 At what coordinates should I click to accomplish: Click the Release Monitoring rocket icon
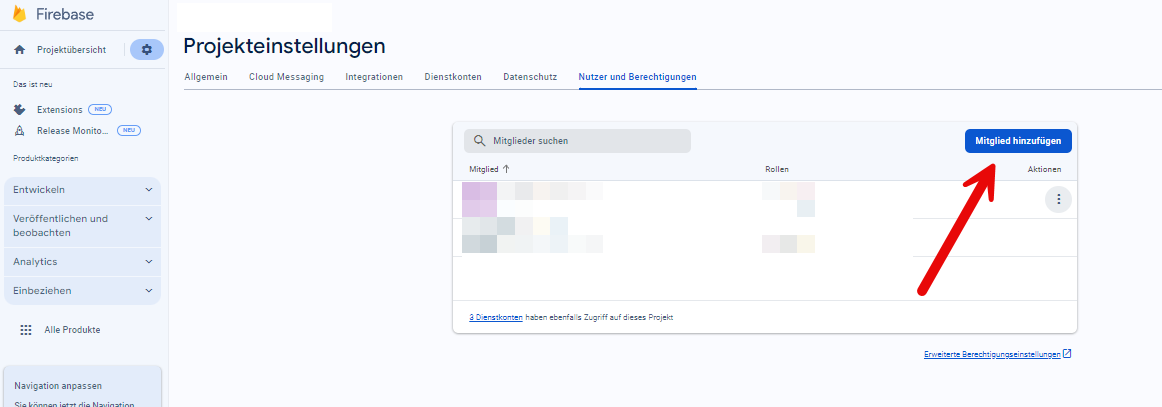[20, 130]
